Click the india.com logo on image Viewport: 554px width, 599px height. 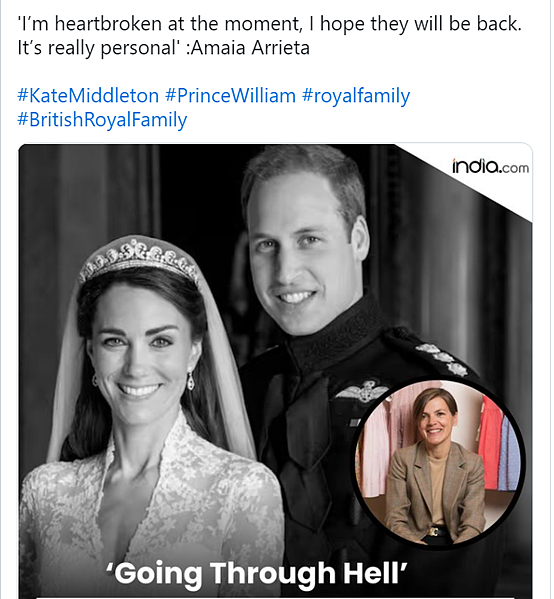(x=491, y=166)
